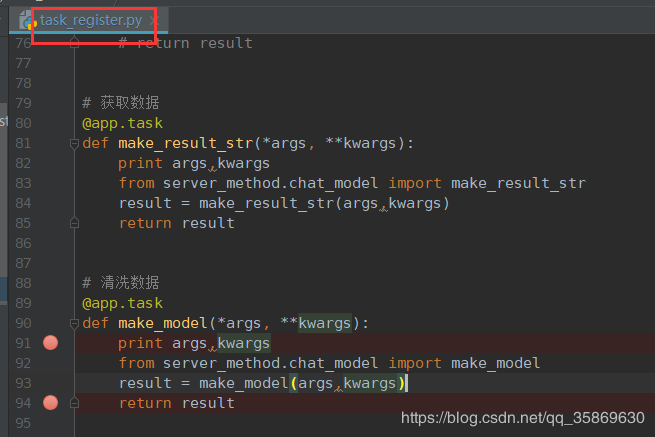This screenshot has width=655, height=437.
Task: Click line number 80 in the gutter
Action: (x=23, y=123)
